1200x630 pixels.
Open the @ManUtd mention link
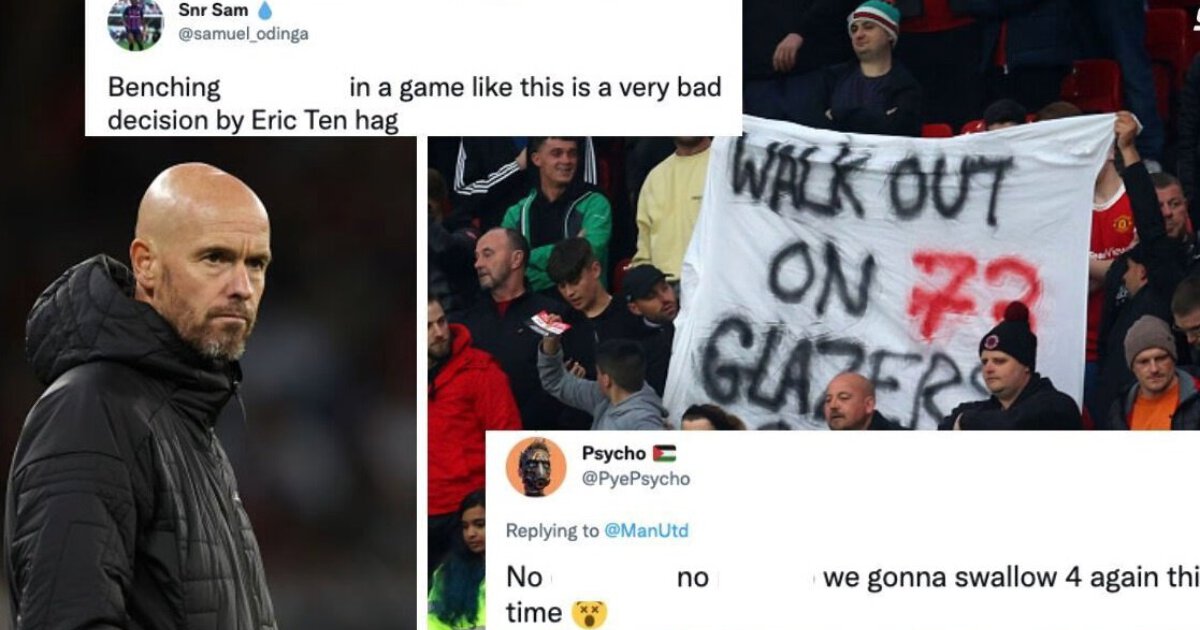[648, 531]
